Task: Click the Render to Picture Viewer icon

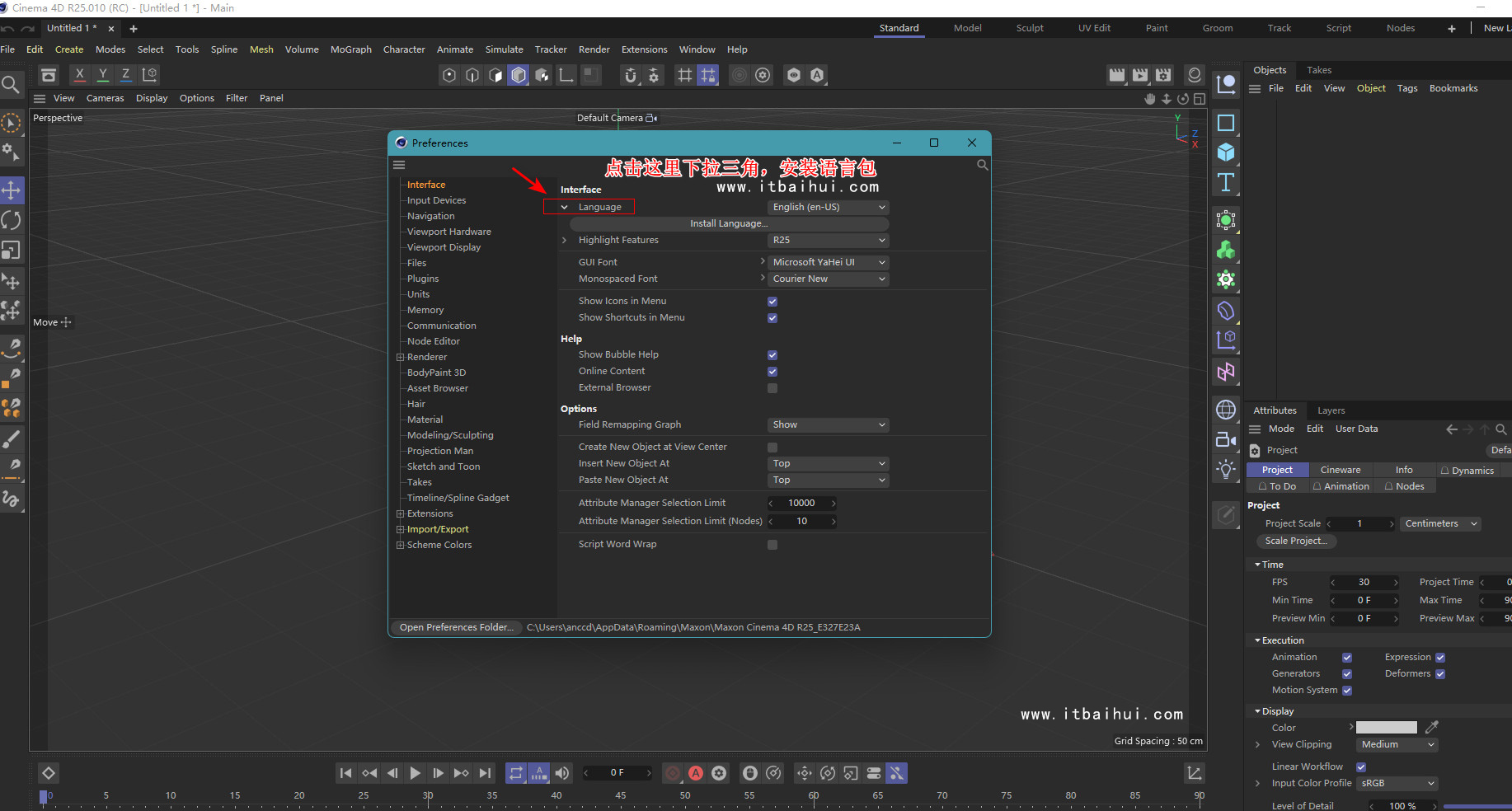Action: [x=1139, y=74]
